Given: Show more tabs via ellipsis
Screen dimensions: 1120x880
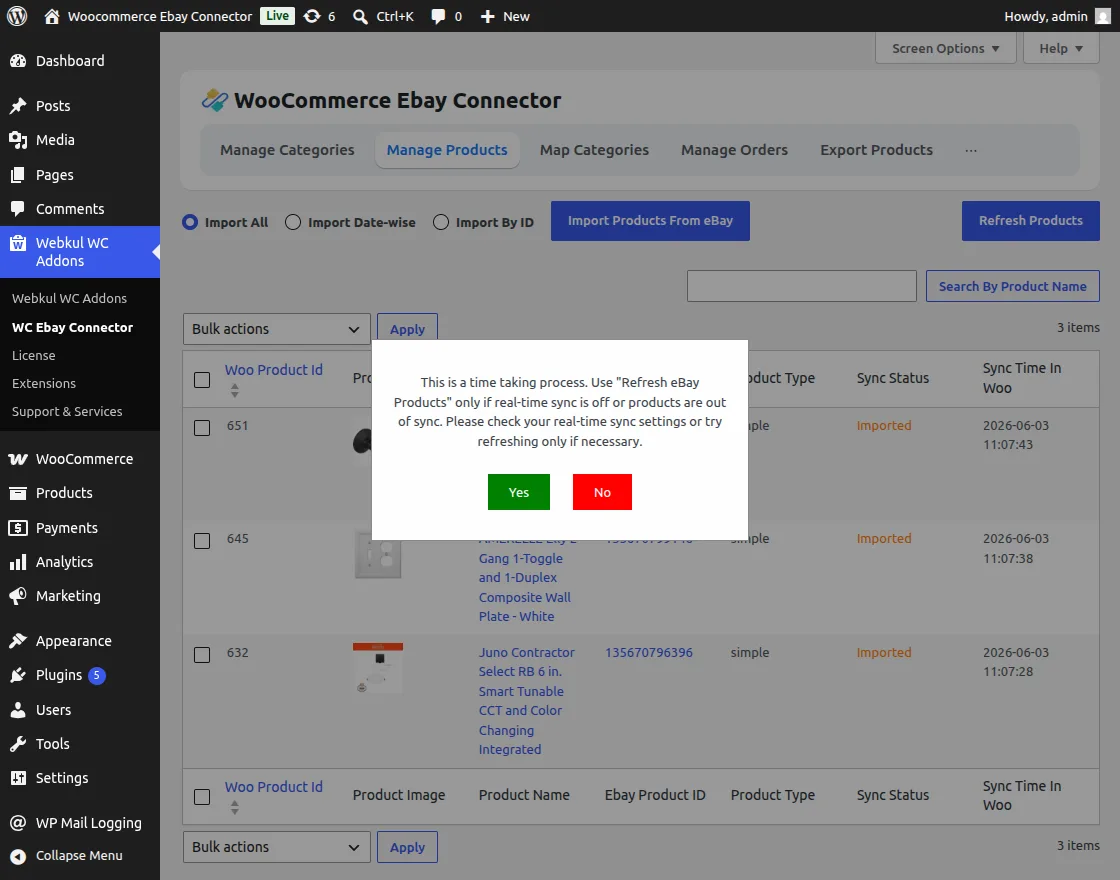Looking at the screenshot, I should coord(971,150).
